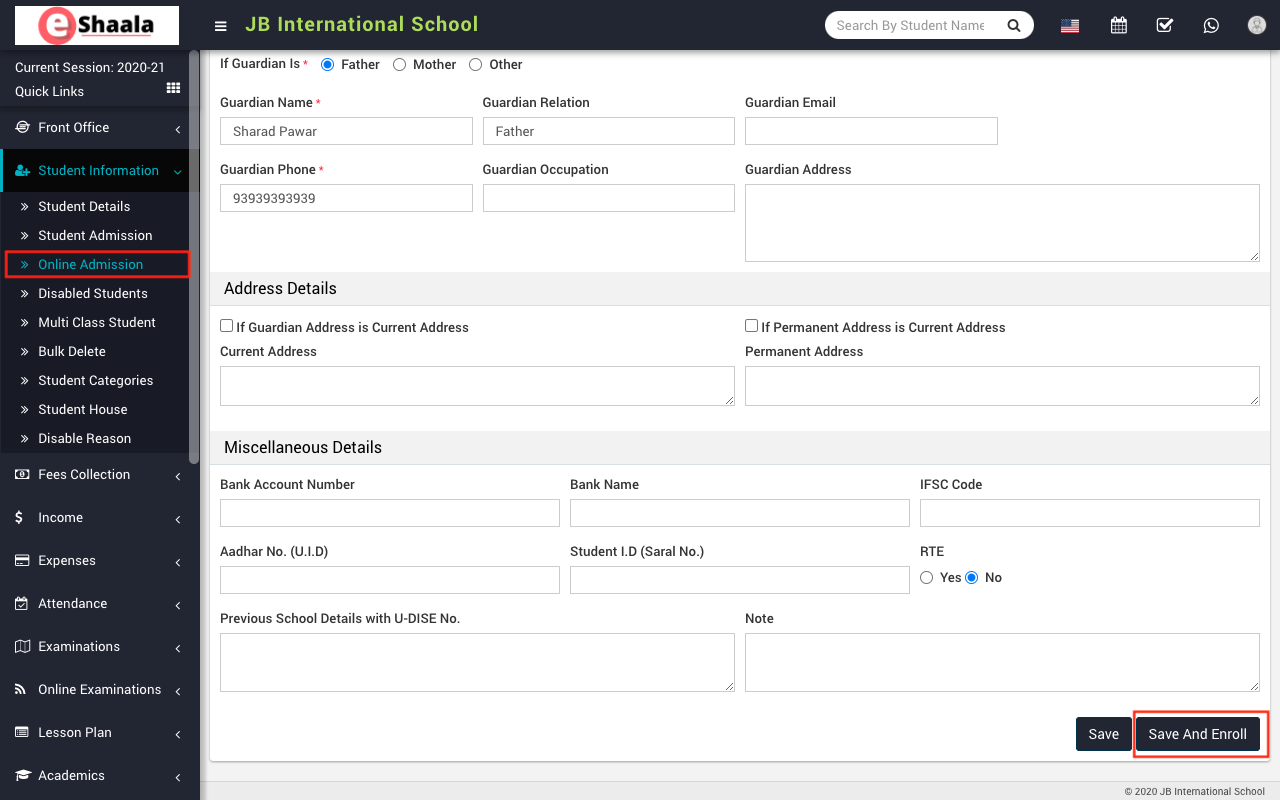Click the WhatsApp icon in header

point(1211,26)
